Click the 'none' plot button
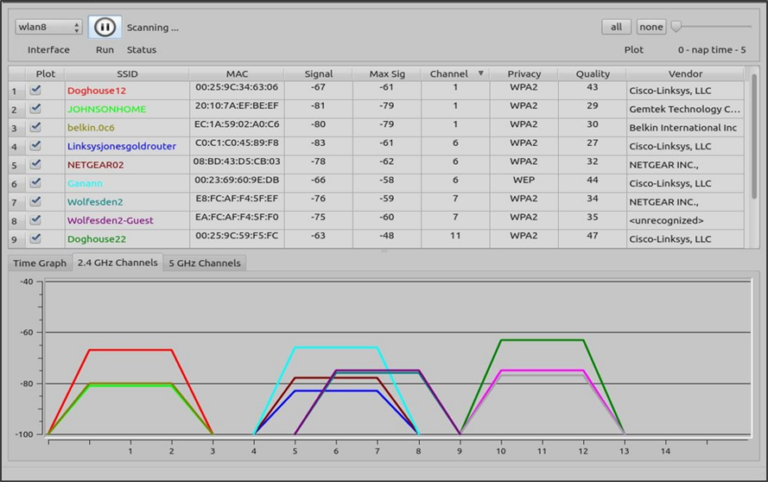The image size is (768, 482). (650, 27)
